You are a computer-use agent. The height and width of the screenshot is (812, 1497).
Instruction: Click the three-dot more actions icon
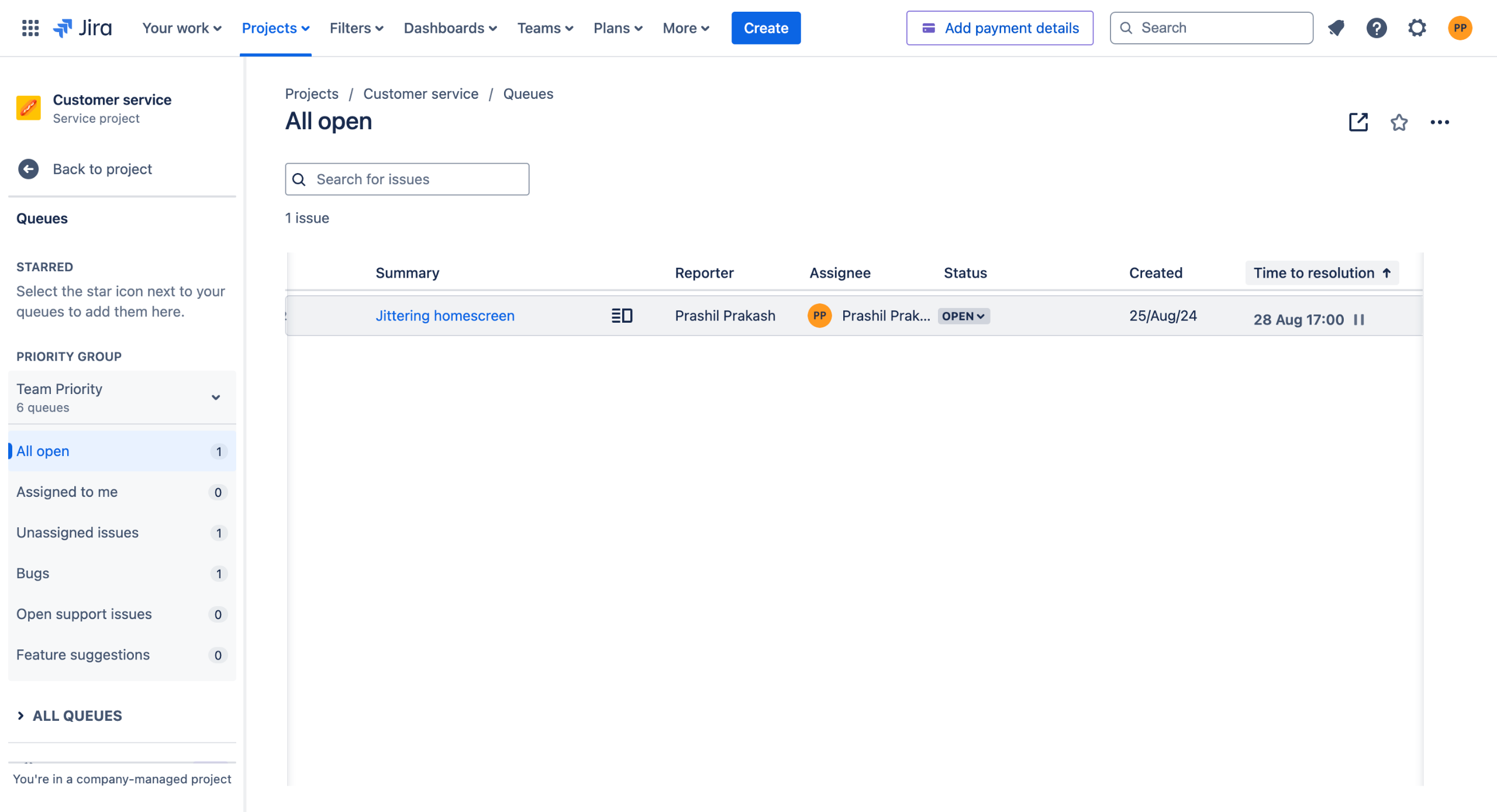pos(1439,122)
